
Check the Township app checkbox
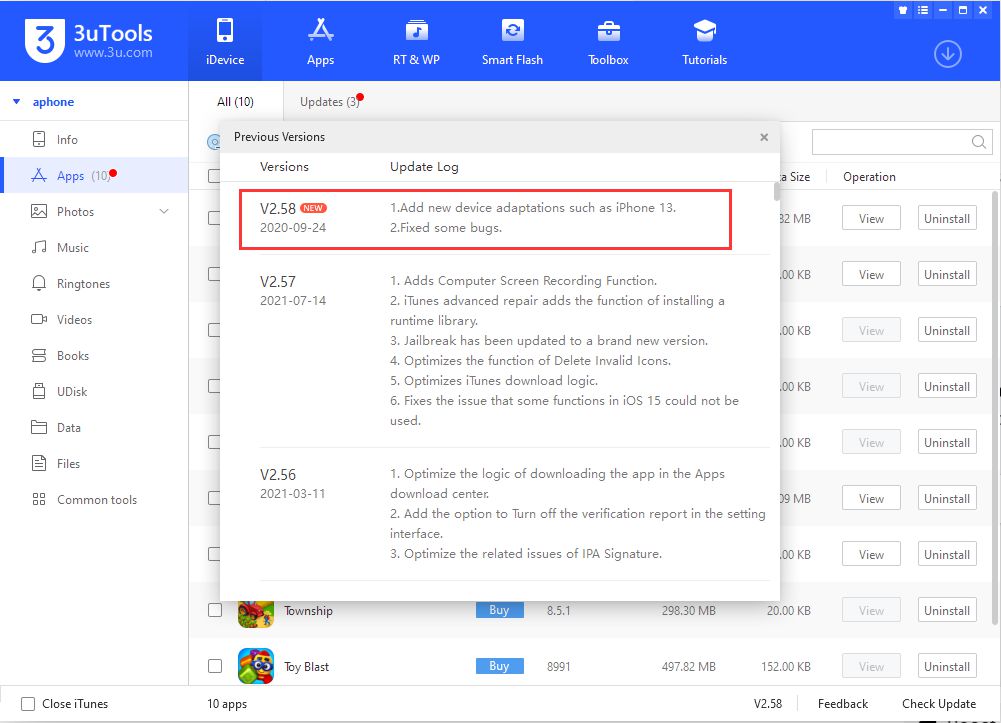click(215, 610)
